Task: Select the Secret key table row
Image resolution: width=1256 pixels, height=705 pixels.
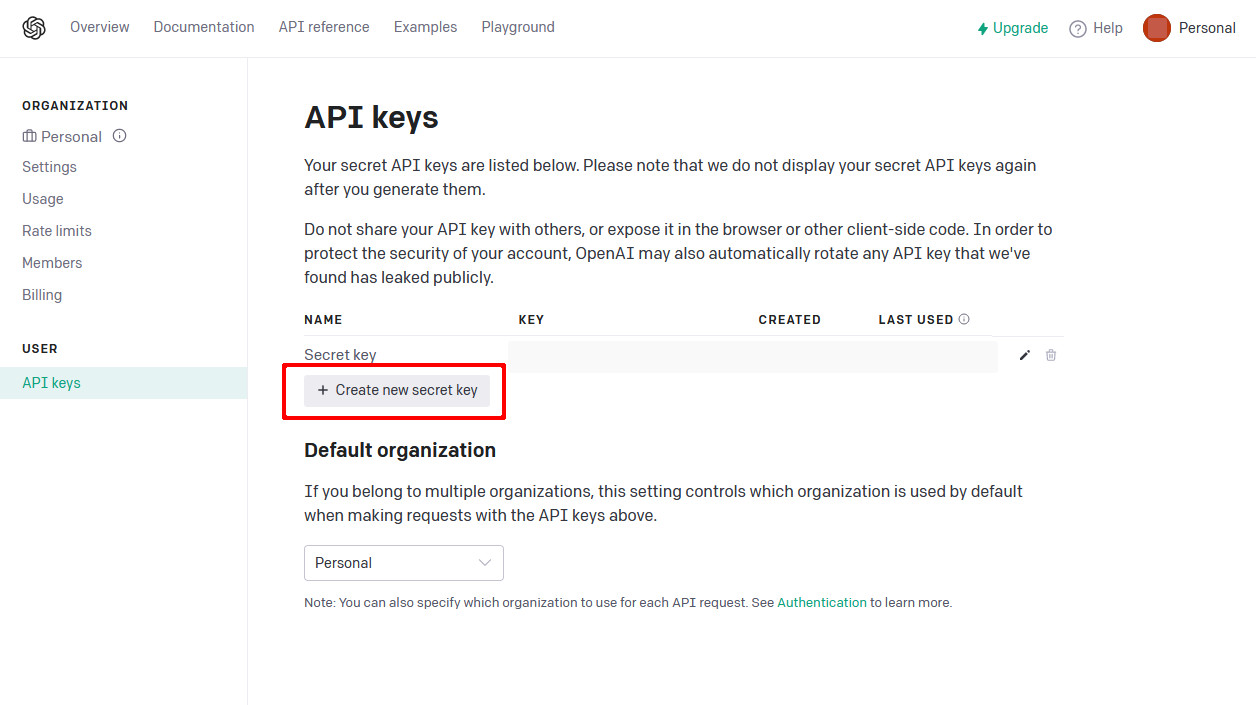Action: pyautogui.click(x=650, y=355)
